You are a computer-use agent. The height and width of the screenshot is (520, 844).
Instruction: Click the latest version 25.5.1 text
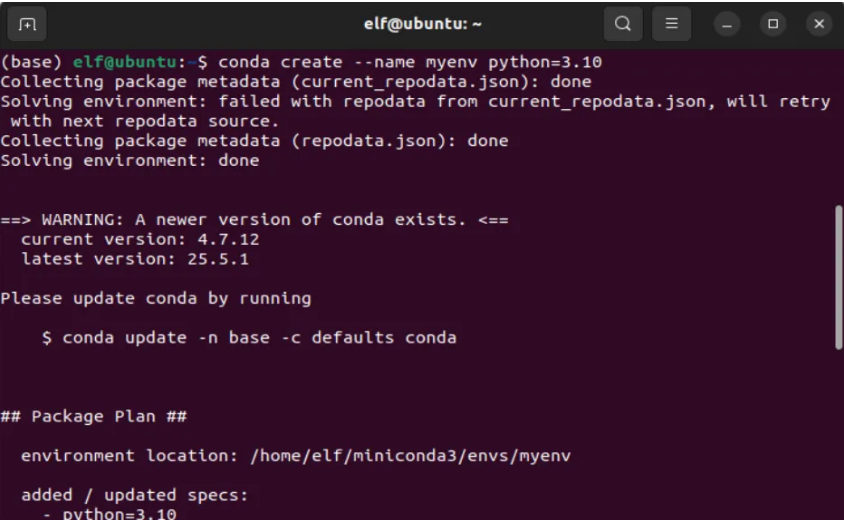(x=135, y=259)
